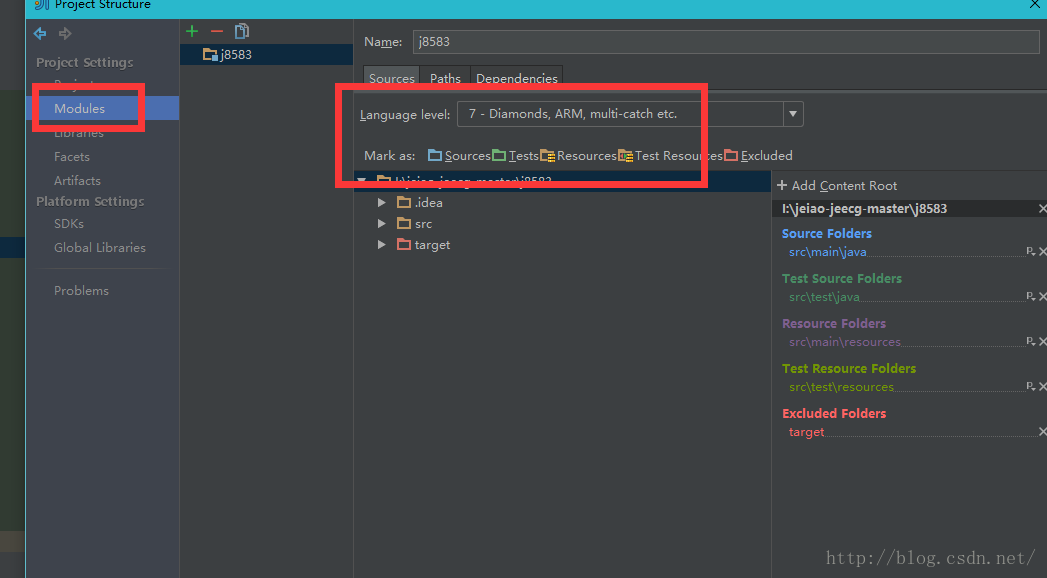Screen dimensions: 1047x578
Task: Expand the target folder
Action: click(x=381, y=245)
